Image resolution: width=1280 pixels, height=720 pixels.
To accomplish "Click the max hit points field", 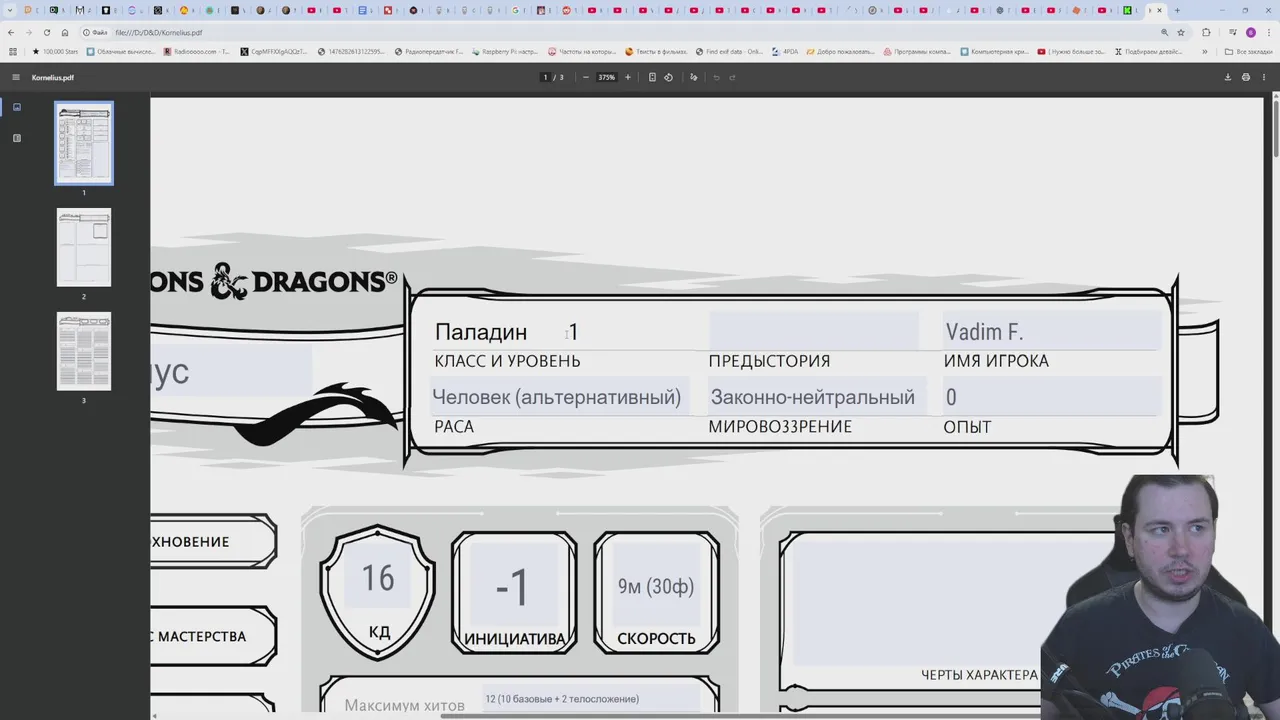I will pos(590,699).
